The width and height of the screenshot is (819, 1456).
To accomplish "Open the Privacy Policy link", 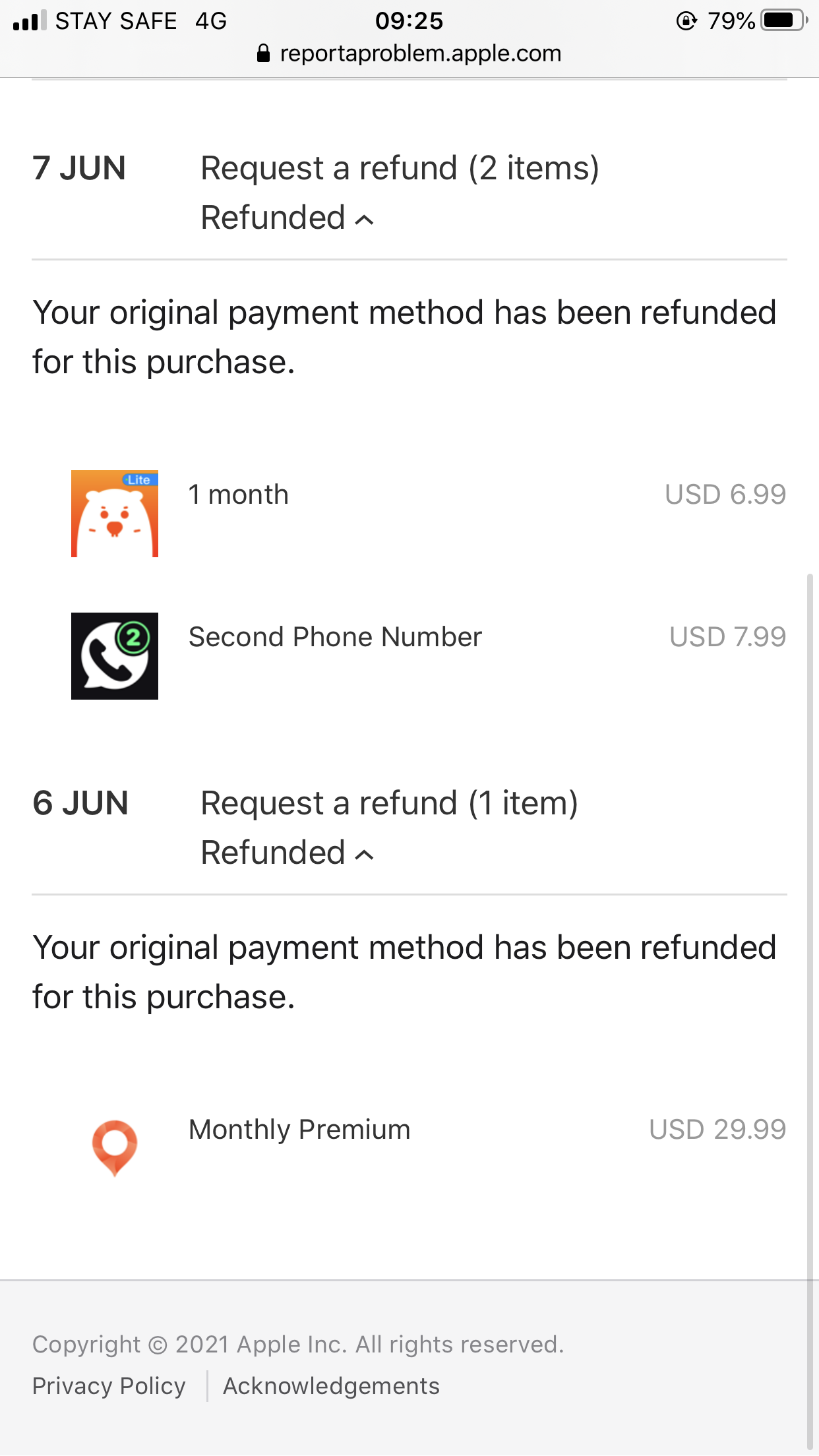I will [x=109, y=1386].
